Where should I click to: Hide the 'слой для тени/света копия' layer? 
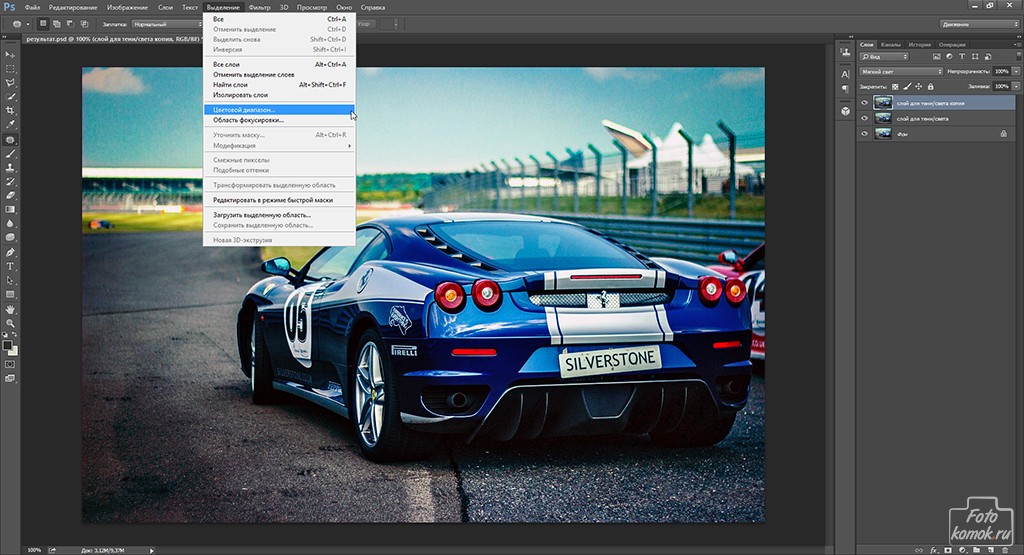pyautogui.click(x=865, y=103)
